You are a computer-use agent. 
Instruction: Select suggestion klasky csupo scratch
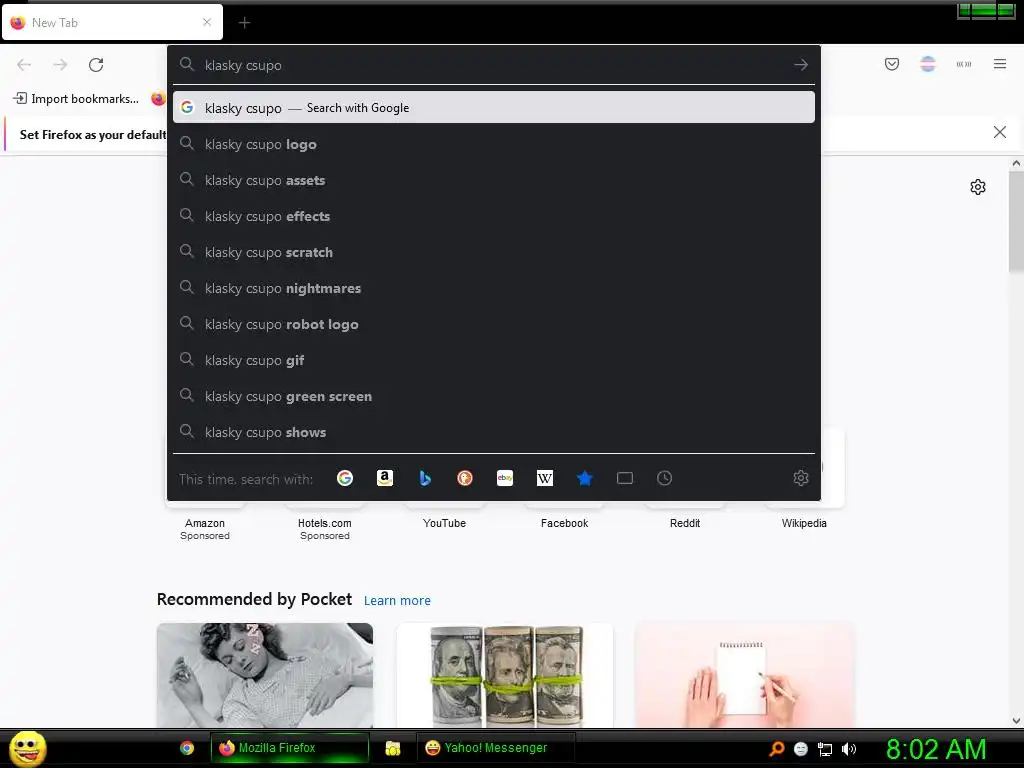tap(494, 252)
